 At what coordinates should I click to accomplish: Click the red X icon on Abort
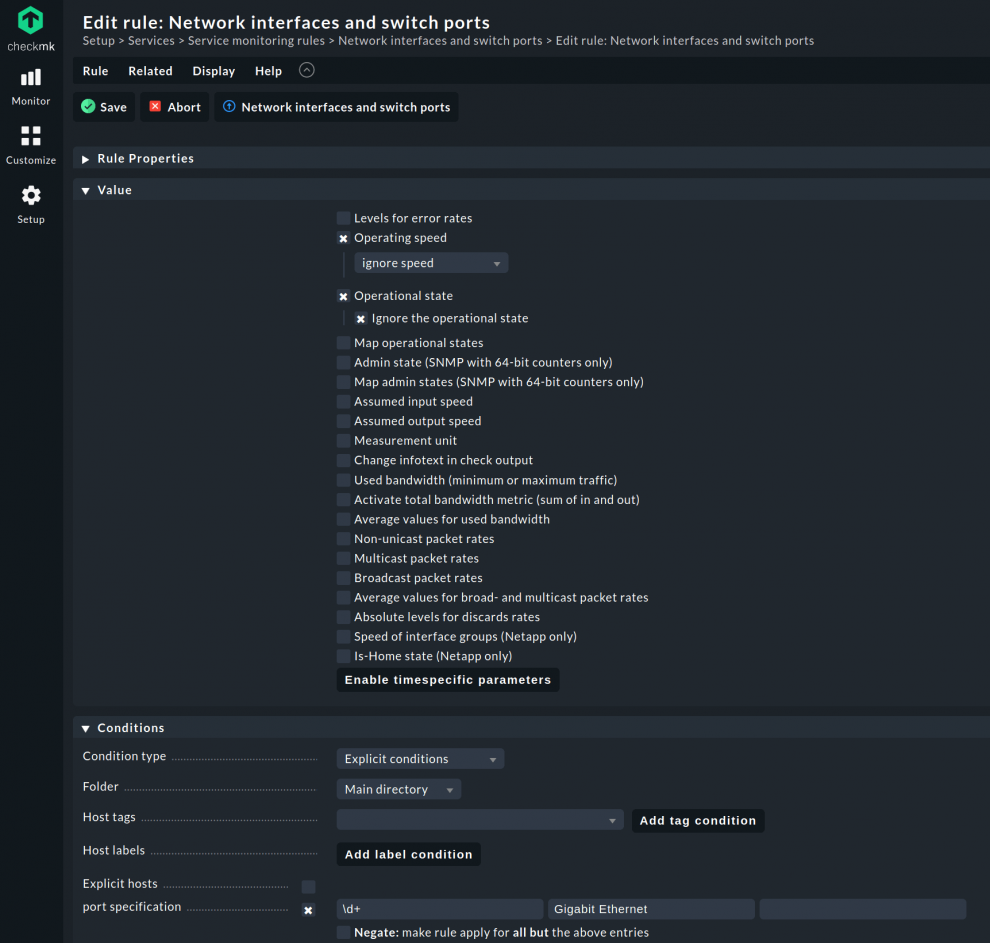155,107
